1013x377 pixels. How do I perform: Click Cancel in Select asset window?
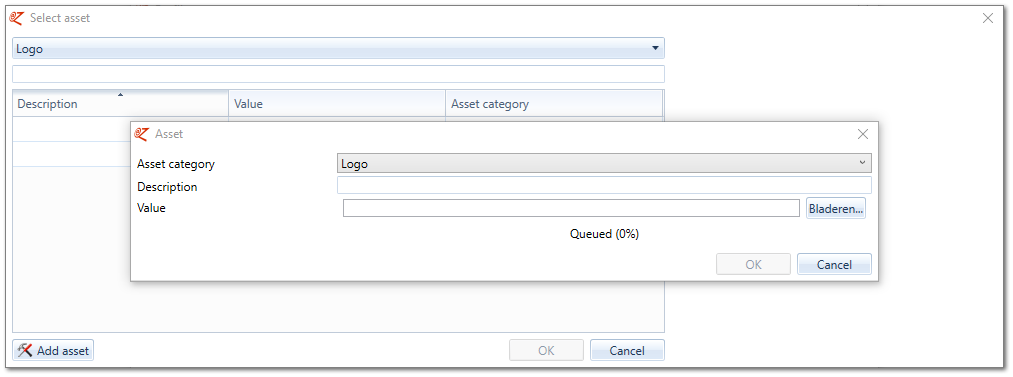(627, 351)
